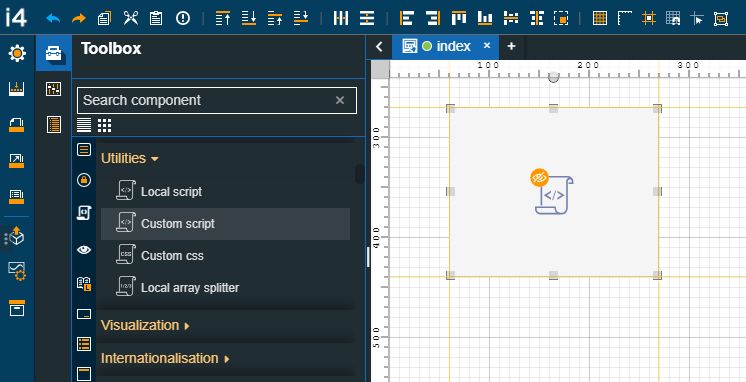The image size is (746, 382).
Task: Clear the Search component field
Action: point(340,100)
